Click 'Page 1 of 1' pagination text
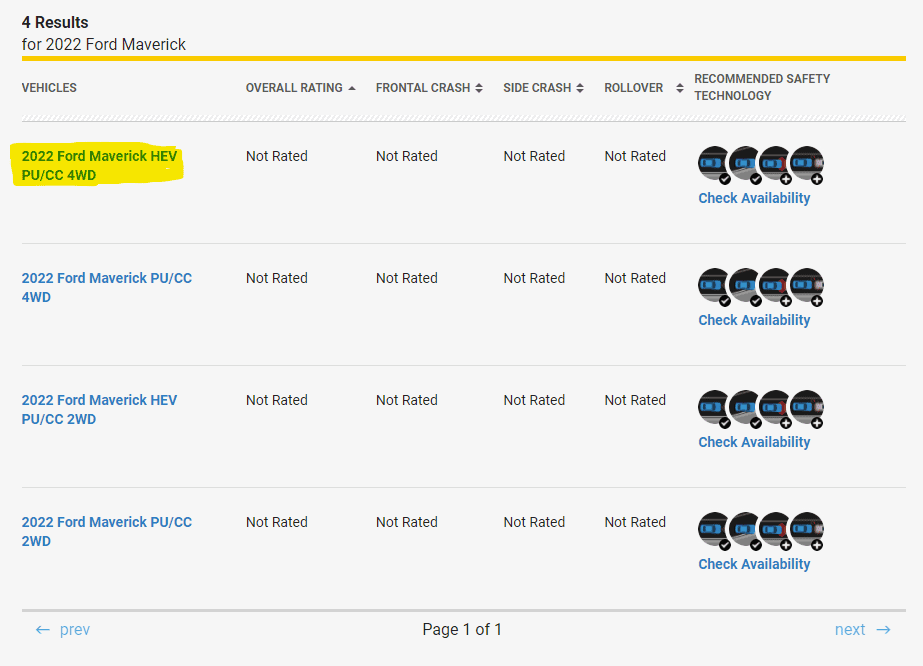The height and width of the screenshot is (666, 923). tap(462, 629)
